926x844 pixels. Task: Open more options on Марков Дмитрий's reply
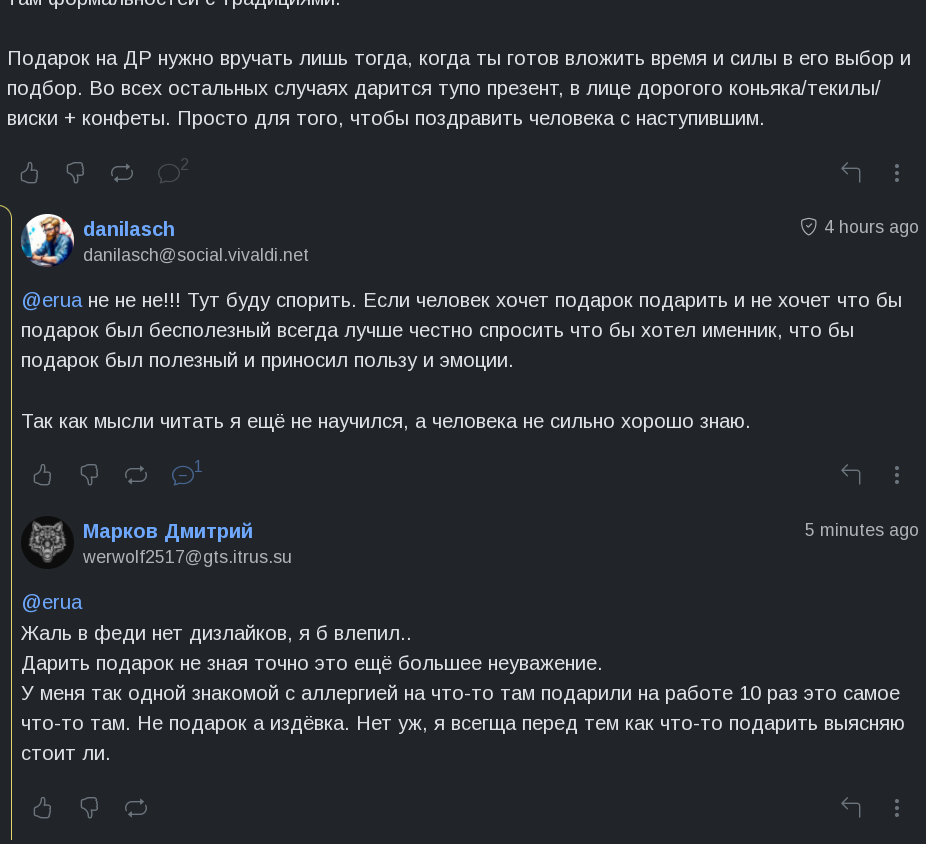click(897, 807)
